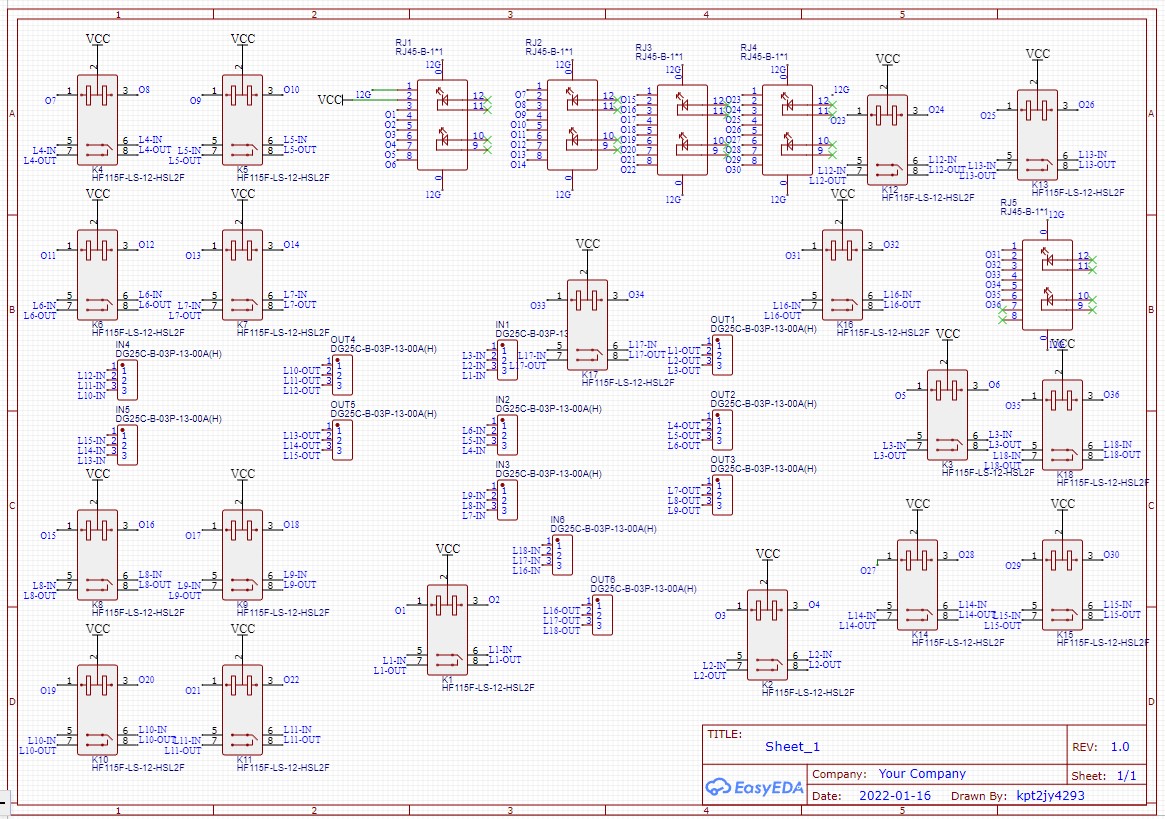Click the 'Drawn By:' field label
Viewport: 1165px width, 819px height.
[x=979, y=796]
